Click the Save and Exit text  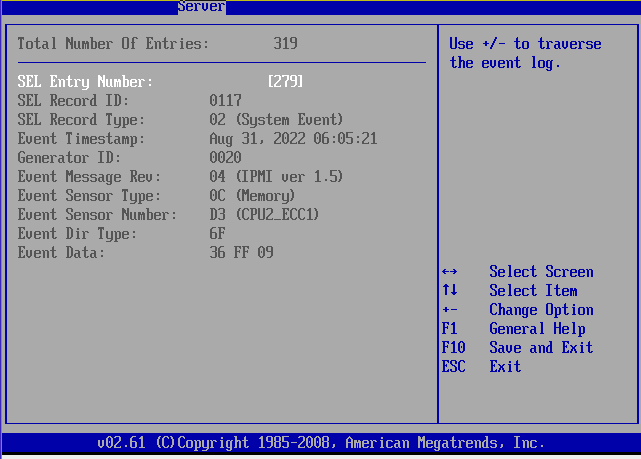(x=541, y=348)
